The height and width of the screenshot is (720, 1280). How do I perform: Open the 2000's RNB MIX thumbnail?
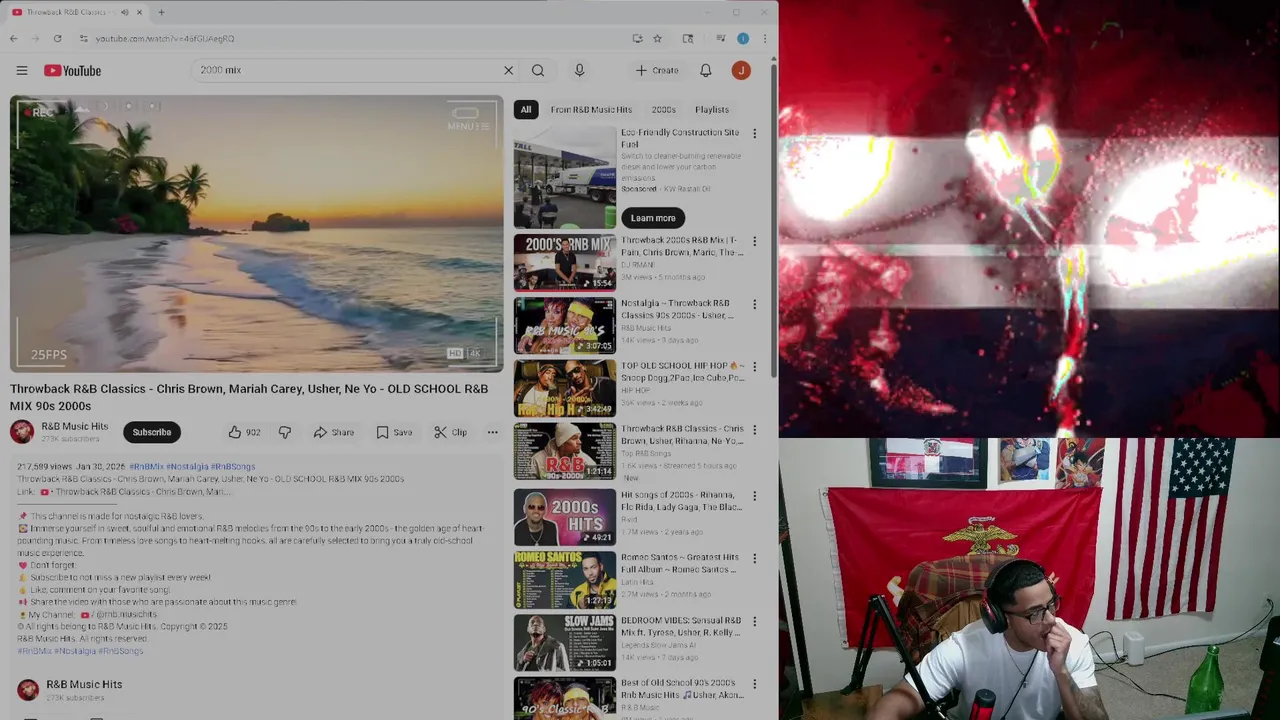pyautogui.click(x=565, y=262)
